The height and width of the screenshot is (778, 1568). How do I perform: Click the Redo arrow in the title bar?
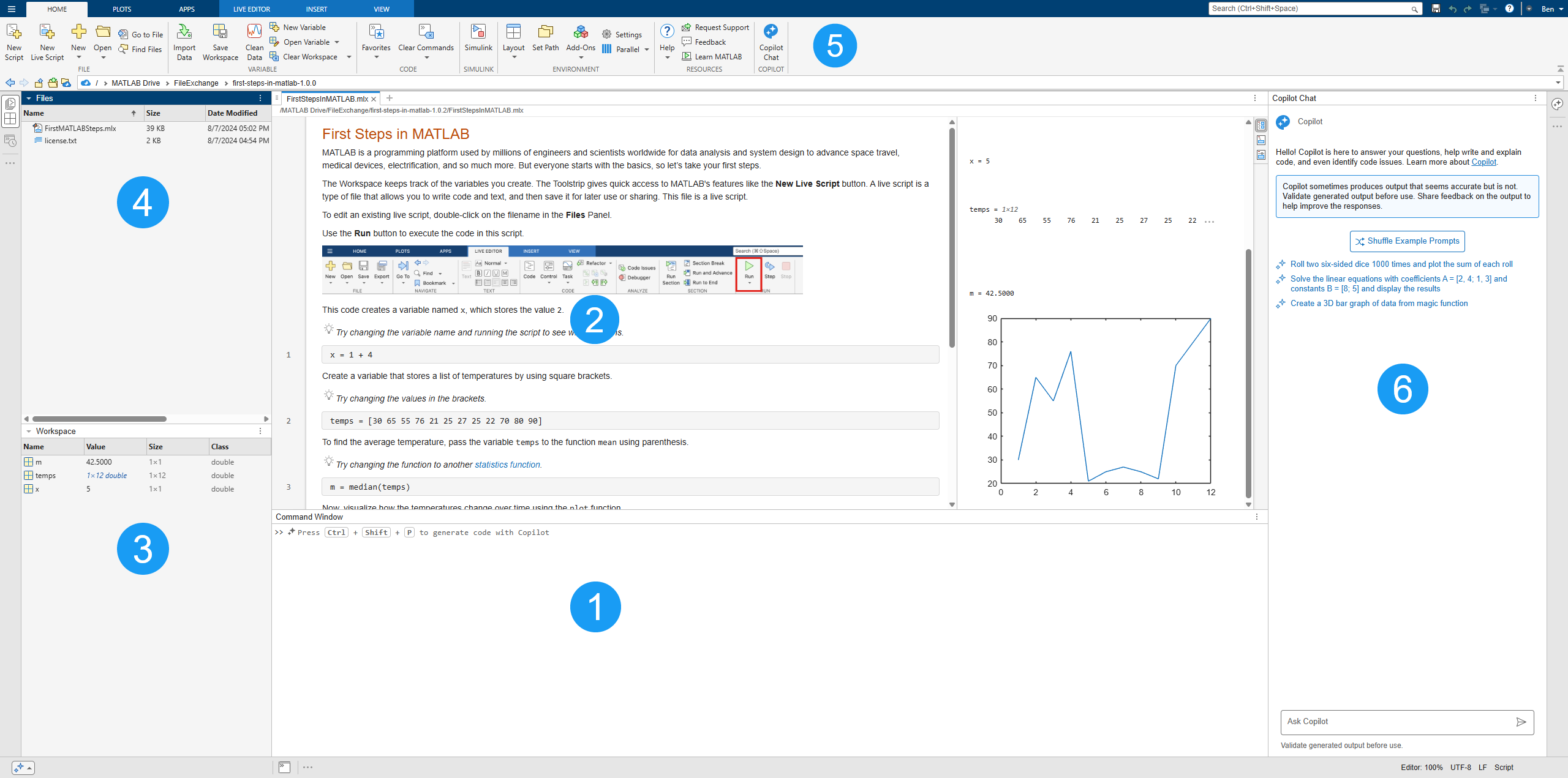pos(1468,9)
